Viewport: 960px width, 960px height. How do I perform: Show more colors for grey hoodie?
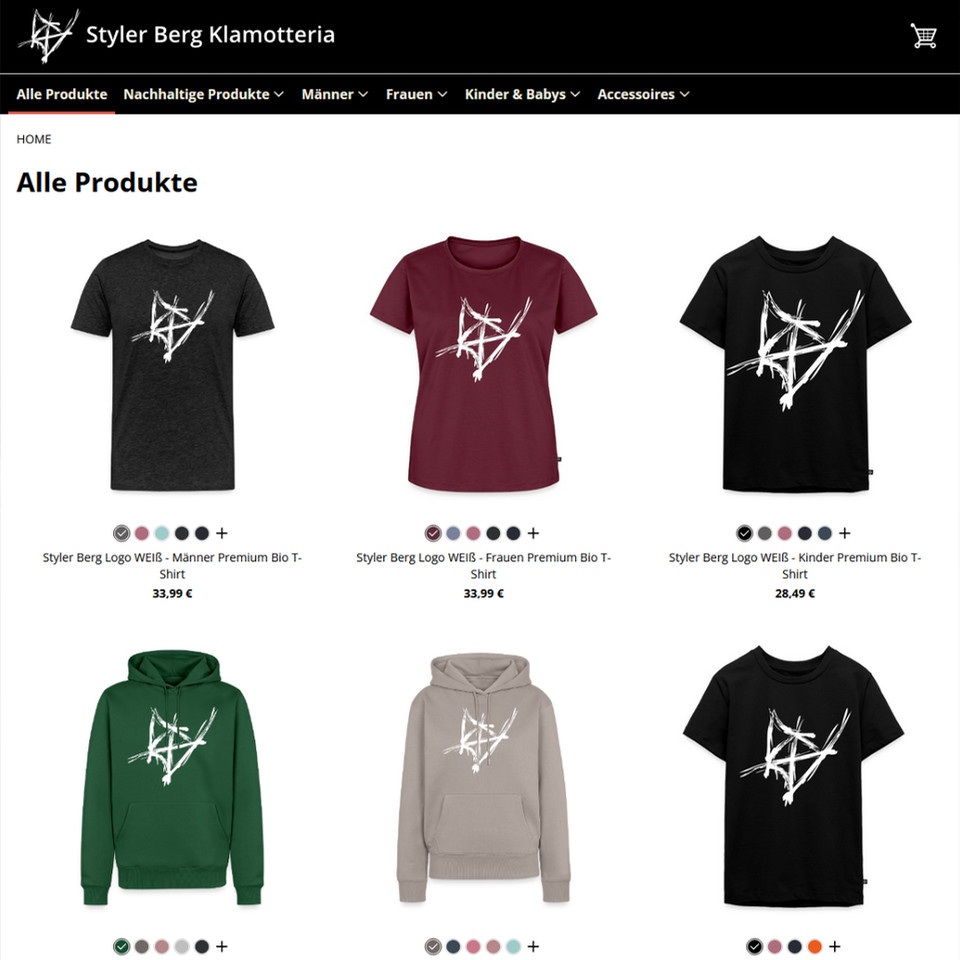[x=533, y=947]
